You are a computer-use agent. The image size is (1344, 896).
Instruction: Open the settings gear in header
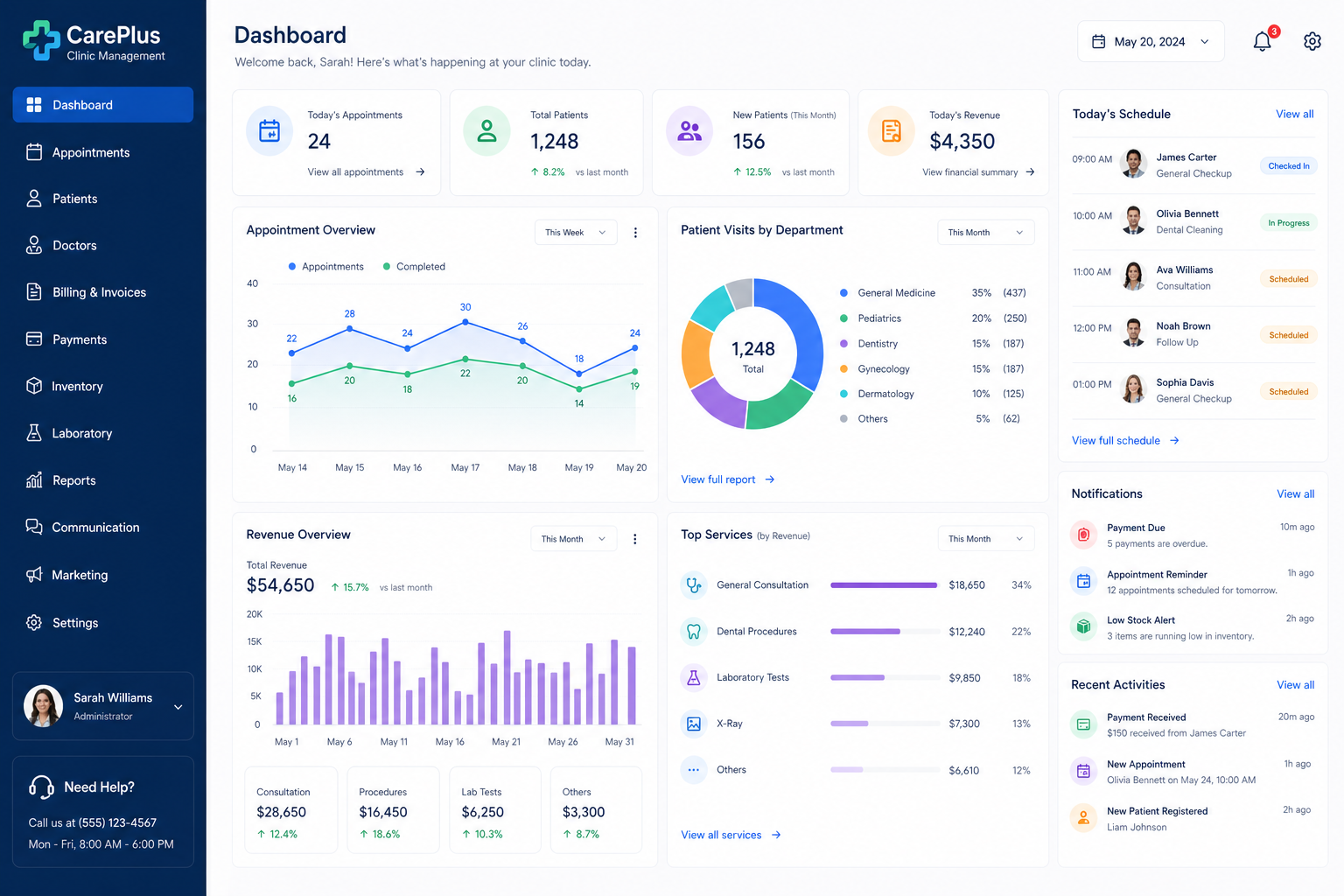tap(1312, 41)
